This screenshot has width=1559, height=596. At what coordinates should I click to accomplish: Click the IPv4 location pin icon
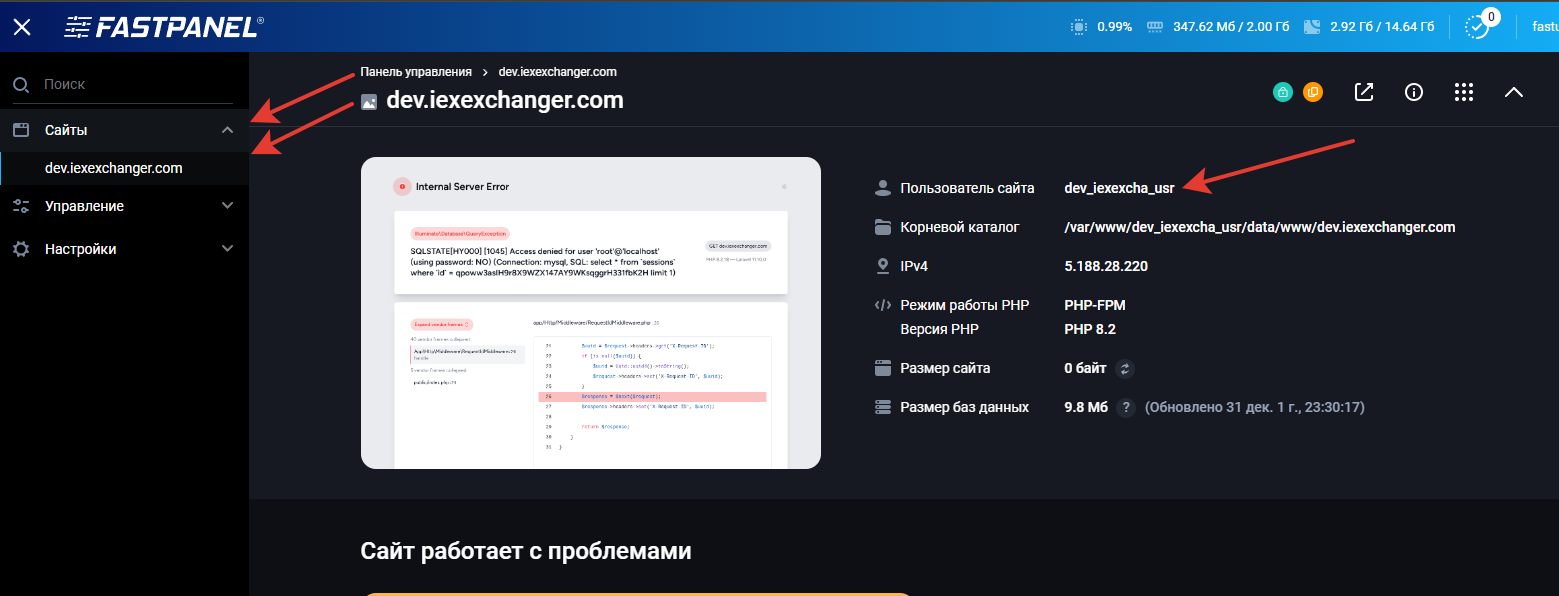click(882, 266)
